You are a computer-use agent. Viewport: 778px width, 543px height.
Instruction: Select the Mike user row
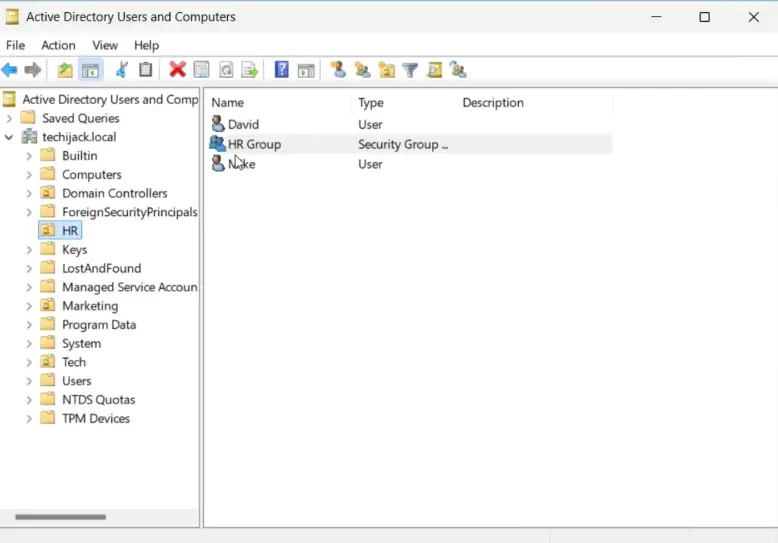[410, 164]
